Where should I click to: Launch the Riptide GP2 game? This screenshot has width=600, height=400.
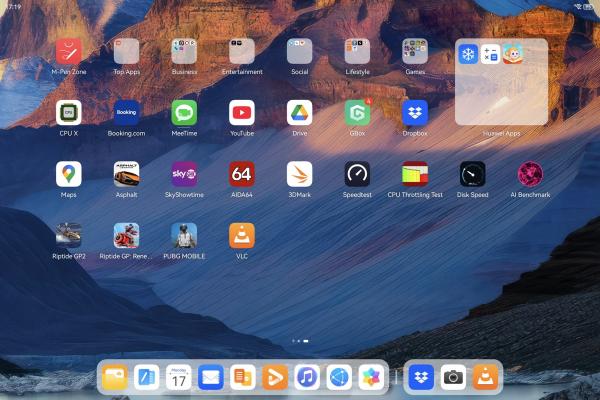tap(69, 235)
